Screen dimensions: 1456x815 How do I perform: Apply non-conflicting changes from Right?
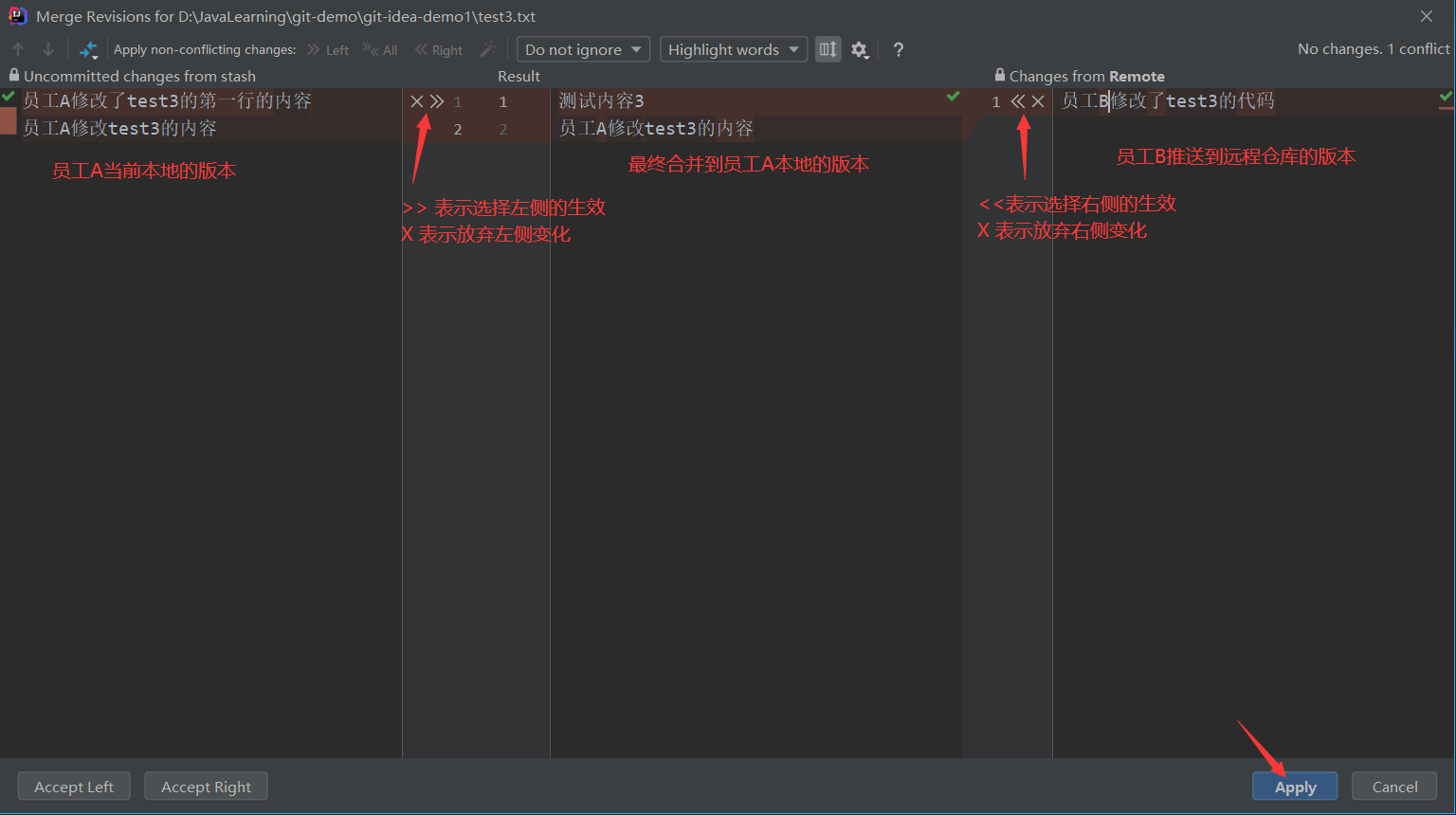click(439, 49)
